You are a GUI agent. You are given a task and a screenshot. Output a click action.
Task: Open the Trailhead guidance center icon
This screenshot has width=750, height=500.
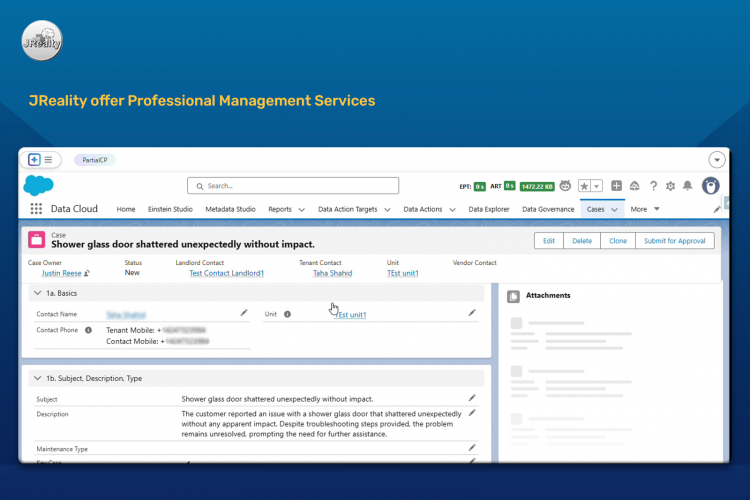click(x=635, y=186)
